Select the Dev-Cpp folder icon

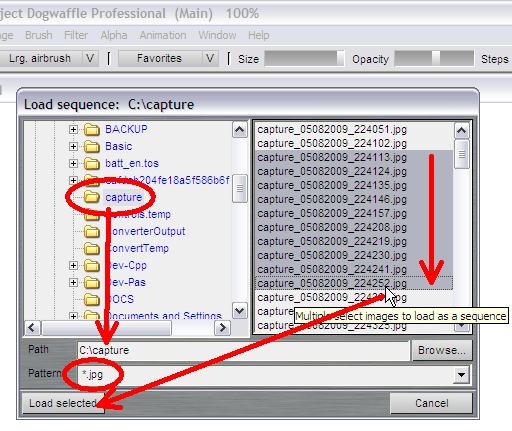click(x=92, y=266)
